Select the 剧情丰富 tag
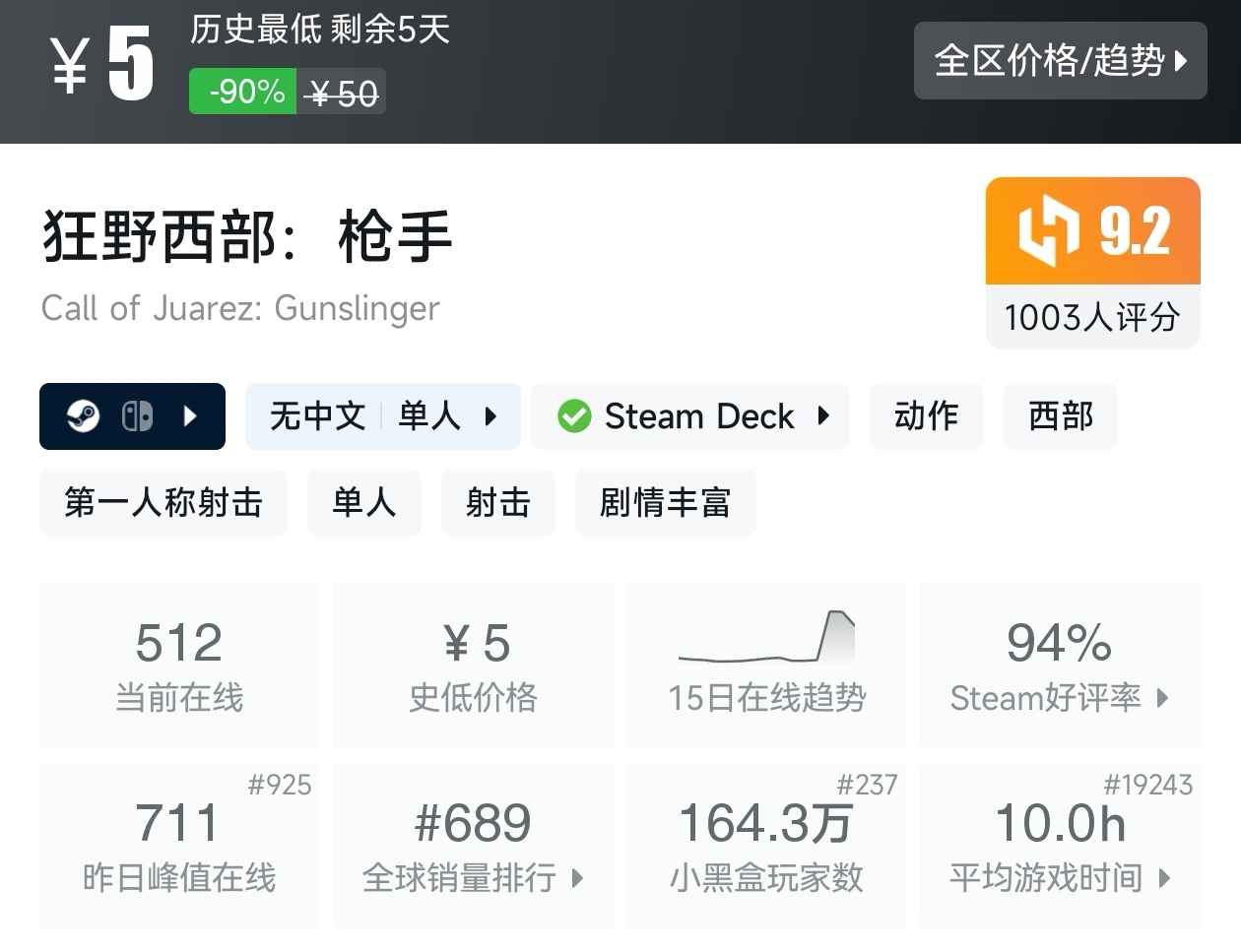The width and height of the screenshot is (1241, 952). (x=665, y=503)
